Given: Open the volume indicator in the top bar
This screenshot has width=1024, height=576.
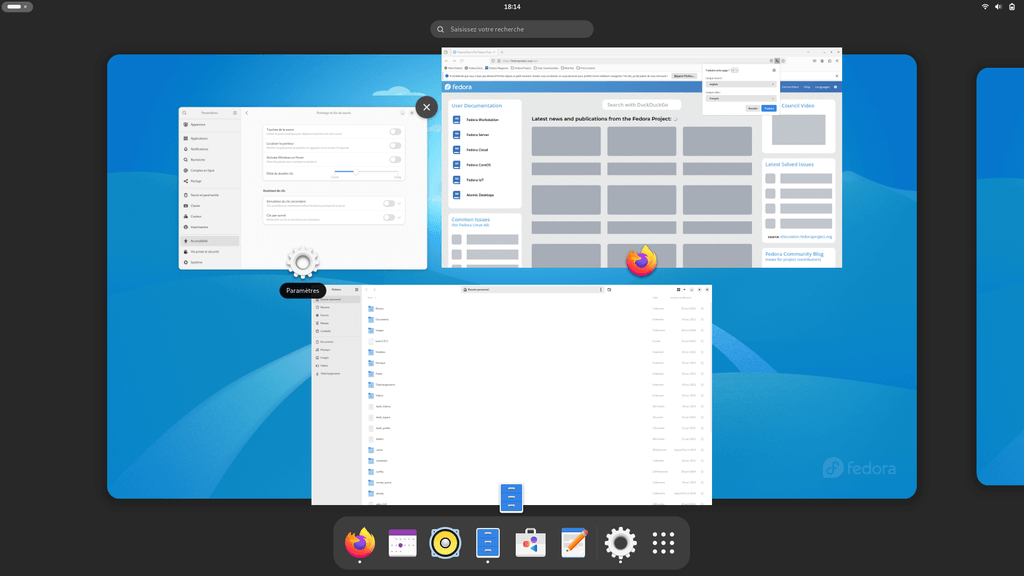Looking at the screenshot, I should [998, 7].
